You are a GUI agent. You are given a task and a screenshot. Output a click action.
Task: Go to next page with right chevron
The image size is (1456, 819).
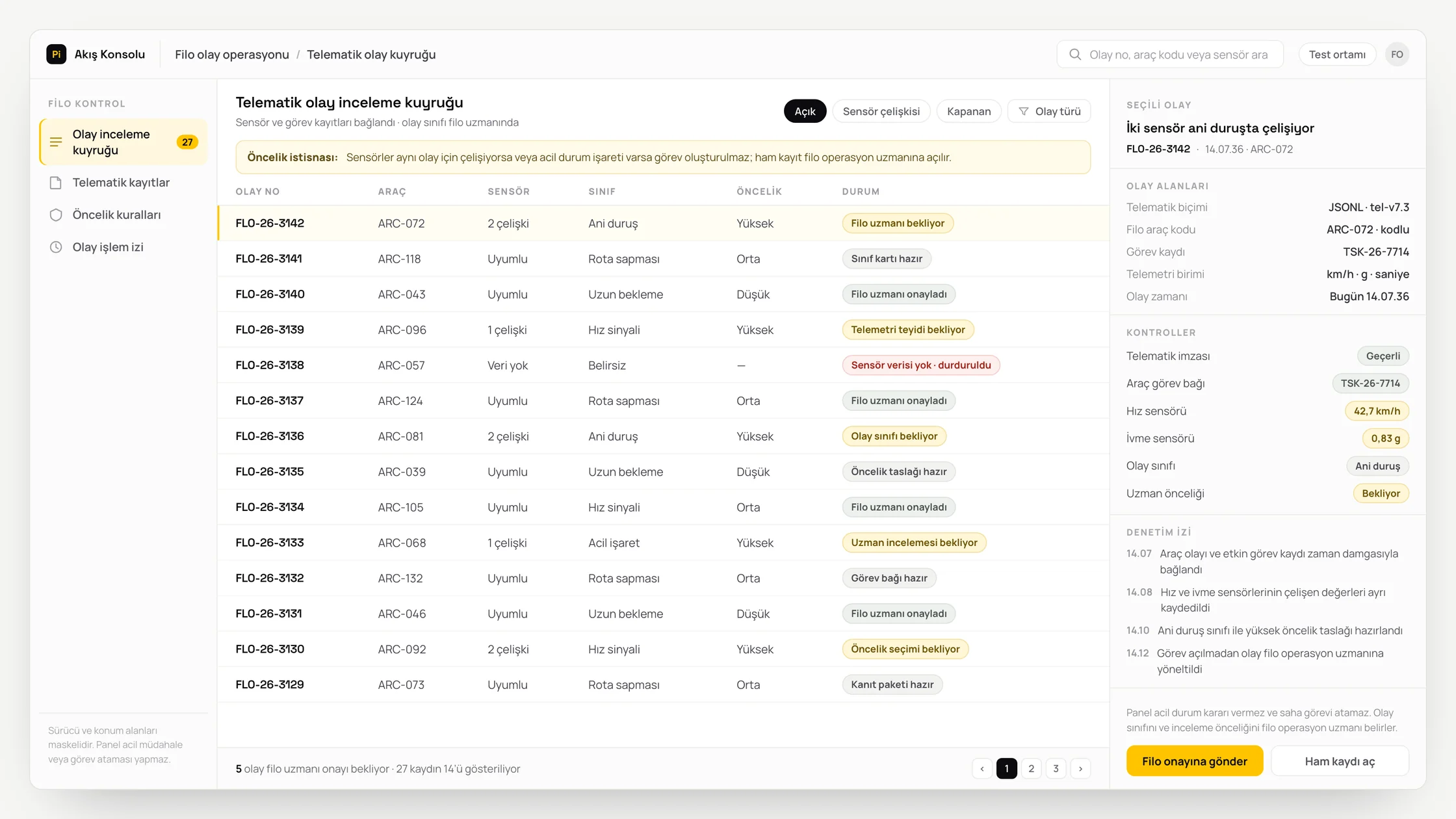click(1080, 768)
